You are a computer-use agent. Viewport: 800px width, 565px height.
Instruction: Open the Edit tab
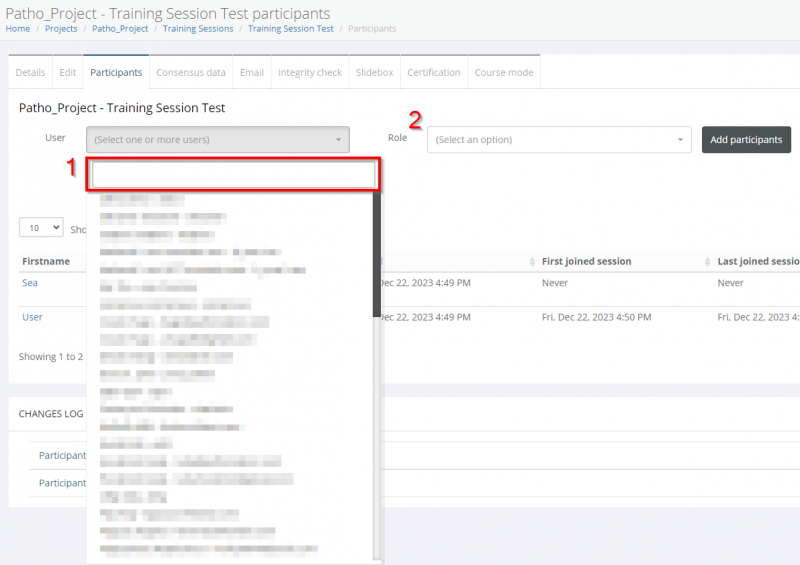point(68,73)
